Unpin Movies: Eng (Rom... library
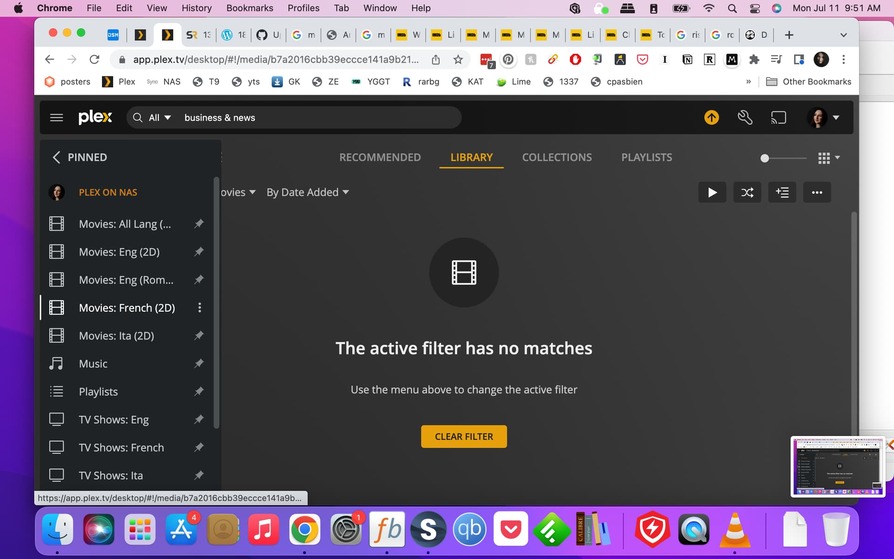This screenshot has height=559, width=894. [x=198, y=280]
